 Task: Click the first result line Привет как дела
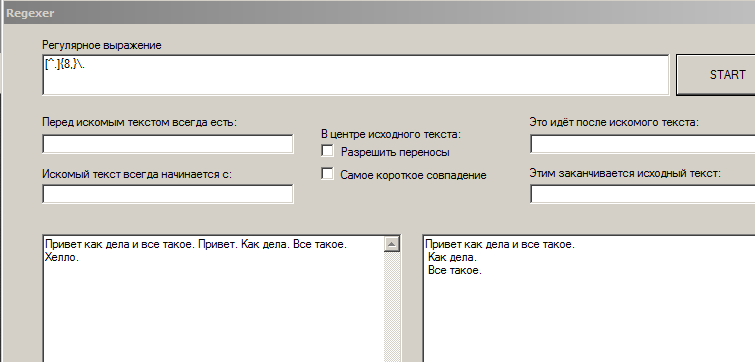point(500,245)
